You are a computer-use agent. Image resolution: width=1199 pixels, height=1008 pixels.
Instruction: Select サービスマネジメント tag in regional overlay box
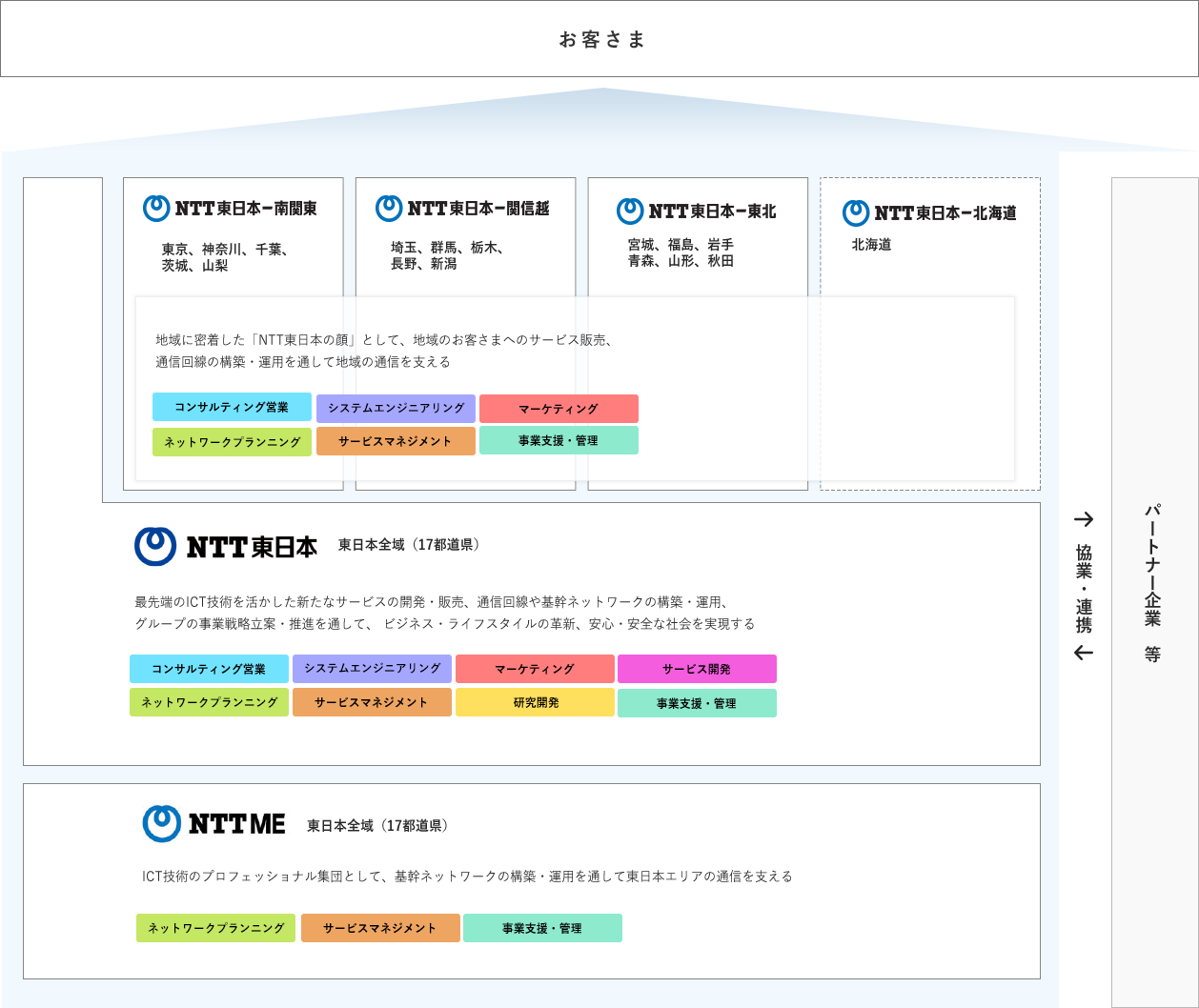(x=396, y=441)
